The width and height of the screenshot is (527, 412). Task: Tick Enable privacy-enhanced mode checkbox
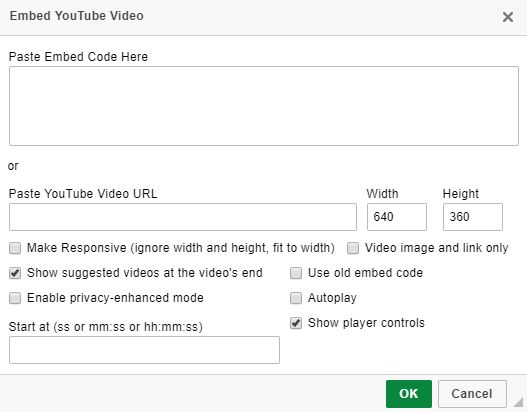15,298
